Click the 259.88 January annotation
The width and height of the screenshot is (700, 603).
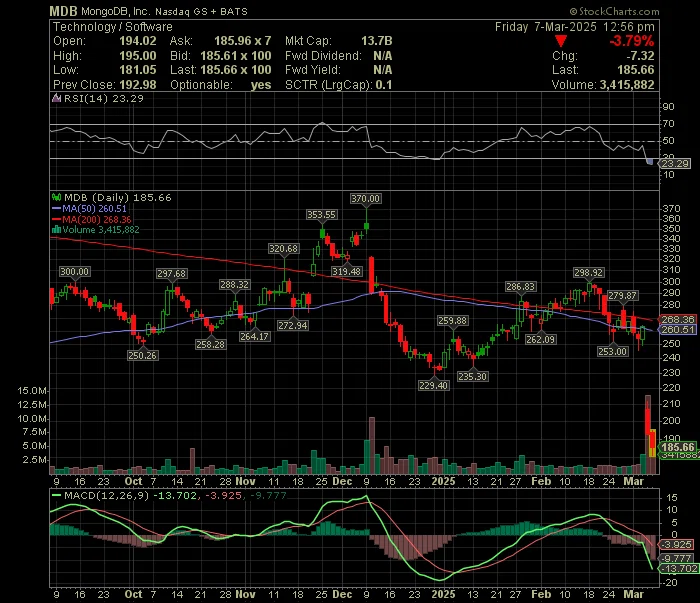[452, 320]
